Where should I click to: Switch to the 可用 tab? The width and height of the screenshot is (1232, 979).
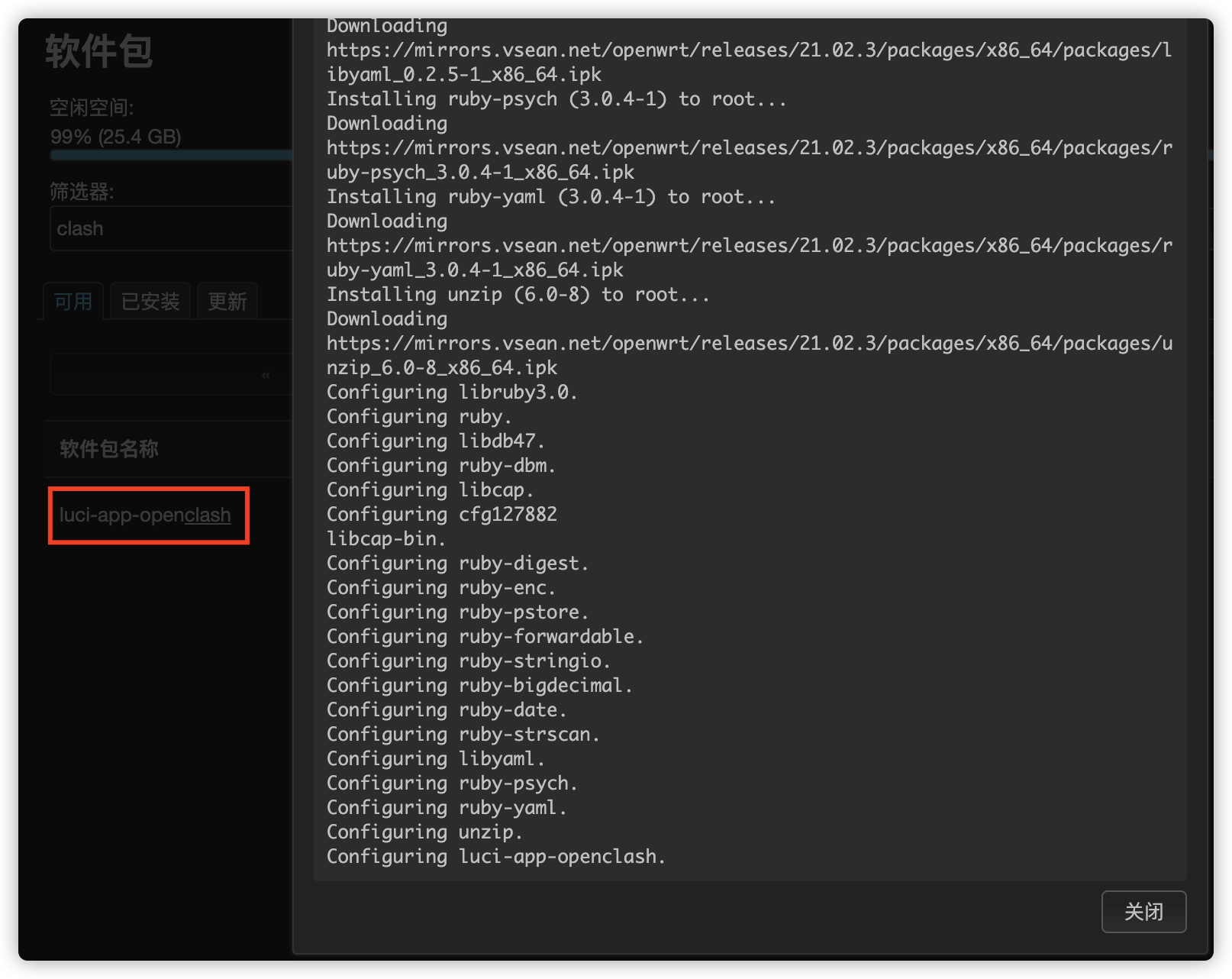73,302
